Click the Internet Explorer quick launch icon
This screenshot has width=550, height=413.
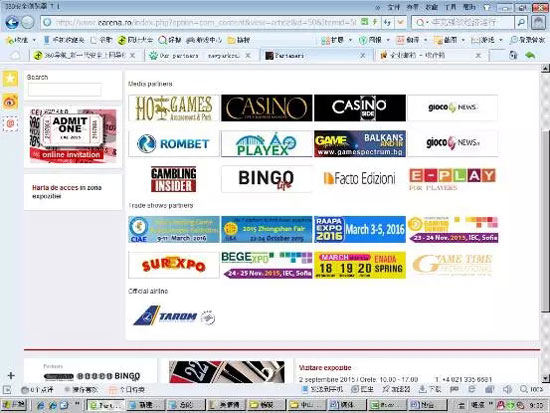[x=41, y=405]
